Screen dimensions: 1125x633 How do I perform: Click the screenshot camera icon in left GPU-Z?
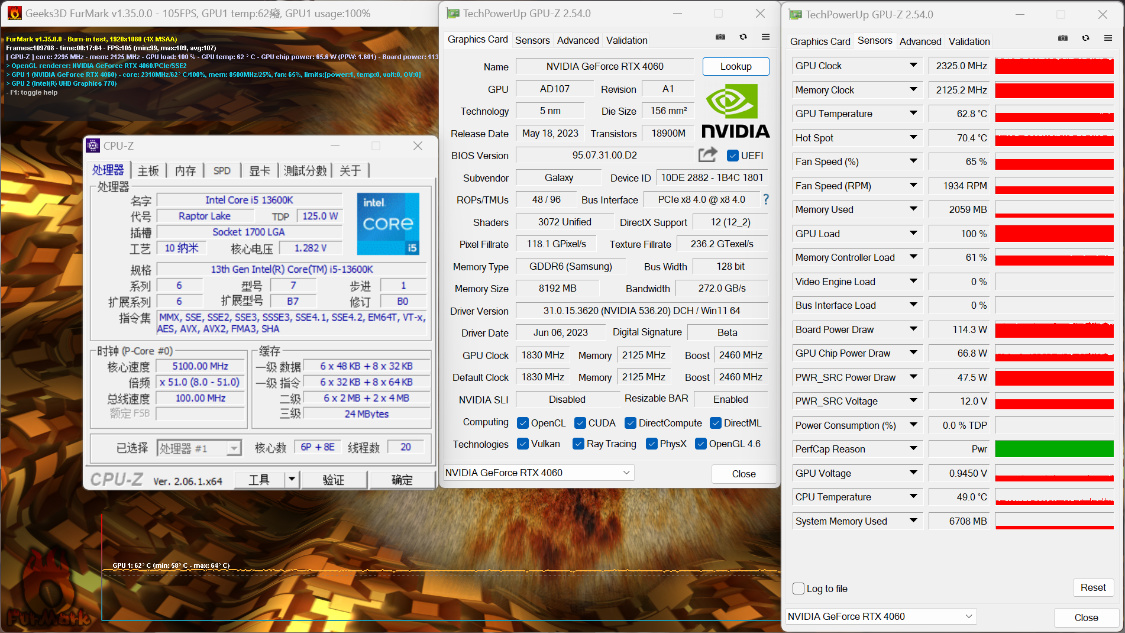(720, 37)
